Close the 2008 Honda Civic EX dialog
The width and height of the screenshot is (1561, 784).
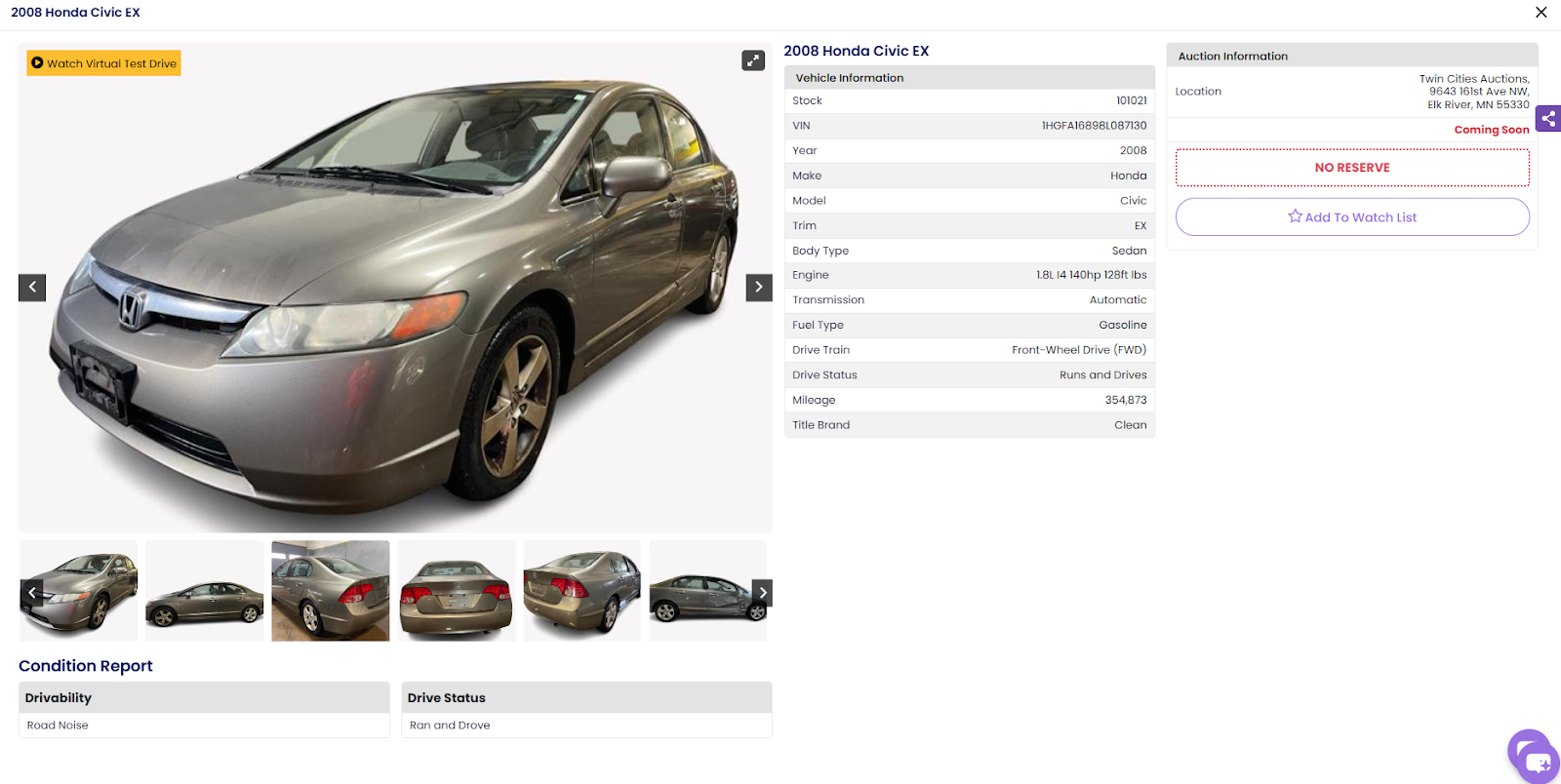[1541, 13]
